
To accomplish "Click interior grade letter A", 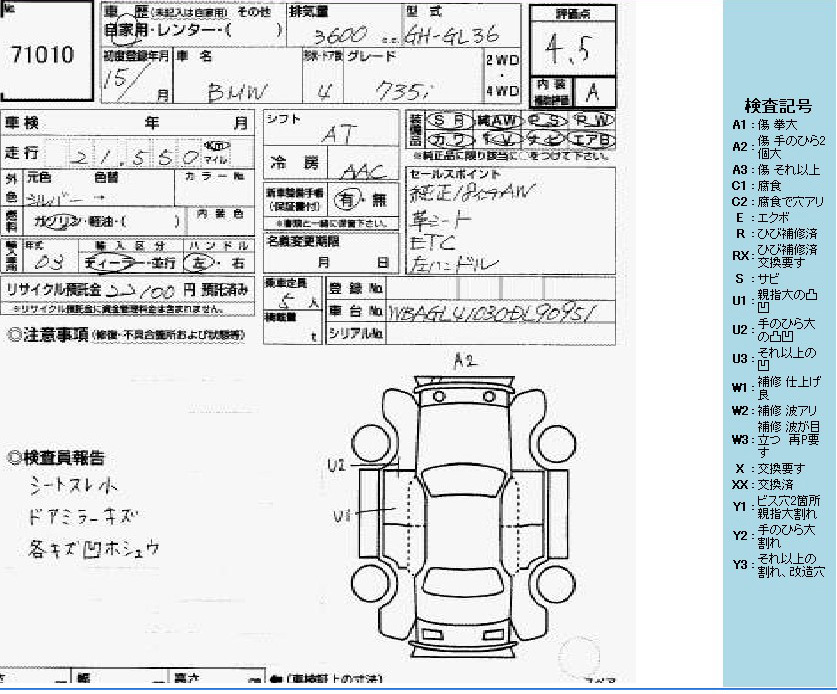I will (593, 93).
